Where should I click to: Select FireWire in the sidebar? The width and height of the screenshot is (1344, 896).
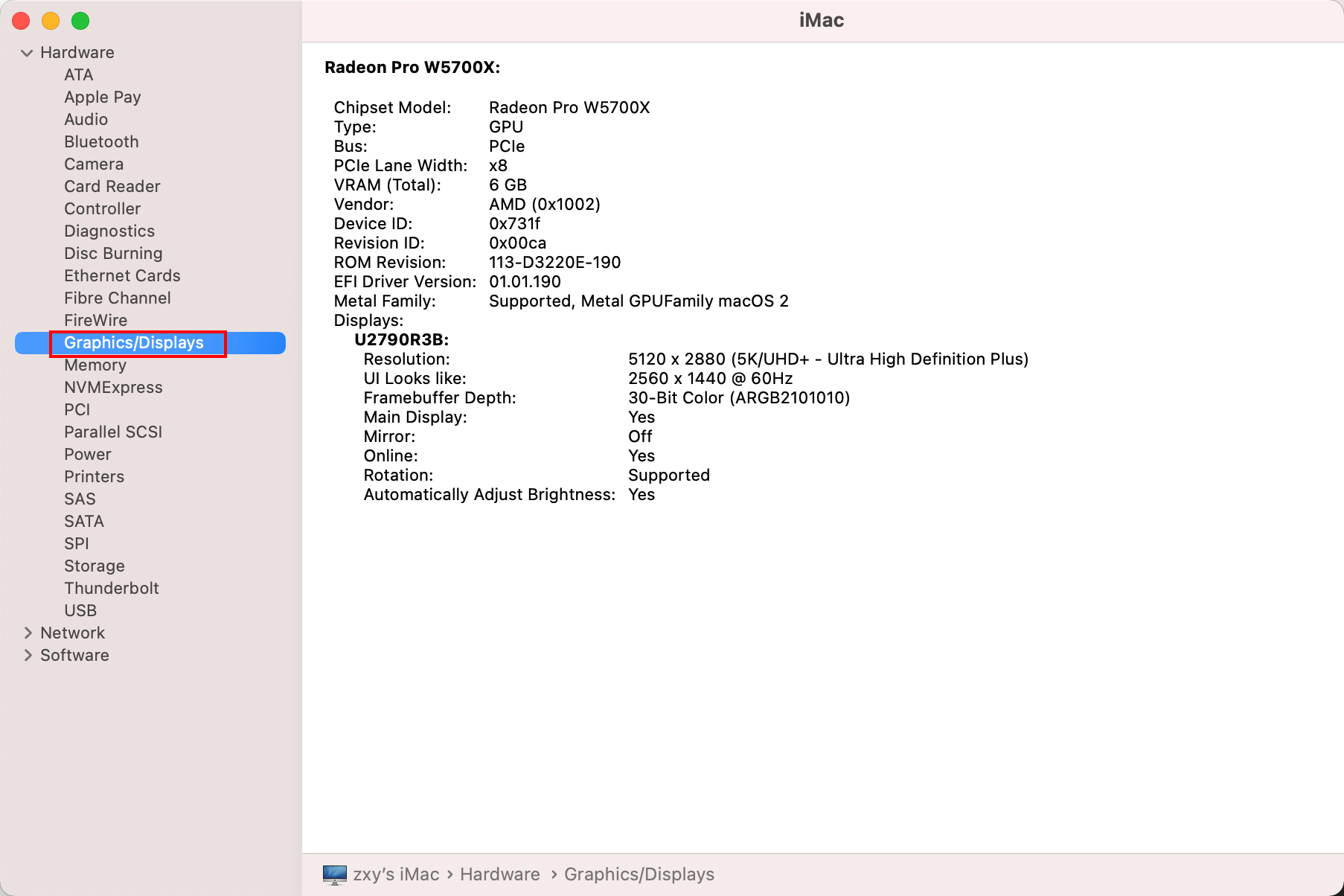tap(95, 321)
